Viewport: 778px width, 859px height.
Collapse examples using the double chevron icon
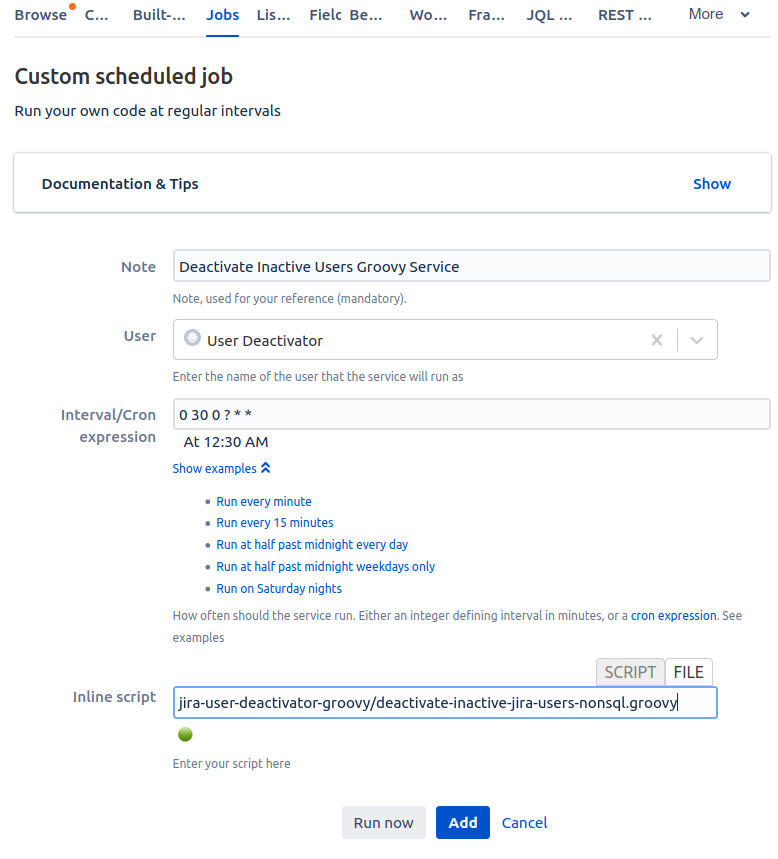[265, 468]
